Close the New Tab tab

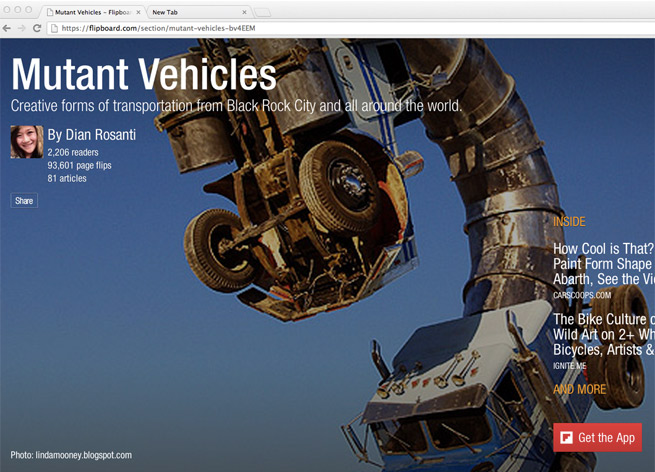click(244, 12)
